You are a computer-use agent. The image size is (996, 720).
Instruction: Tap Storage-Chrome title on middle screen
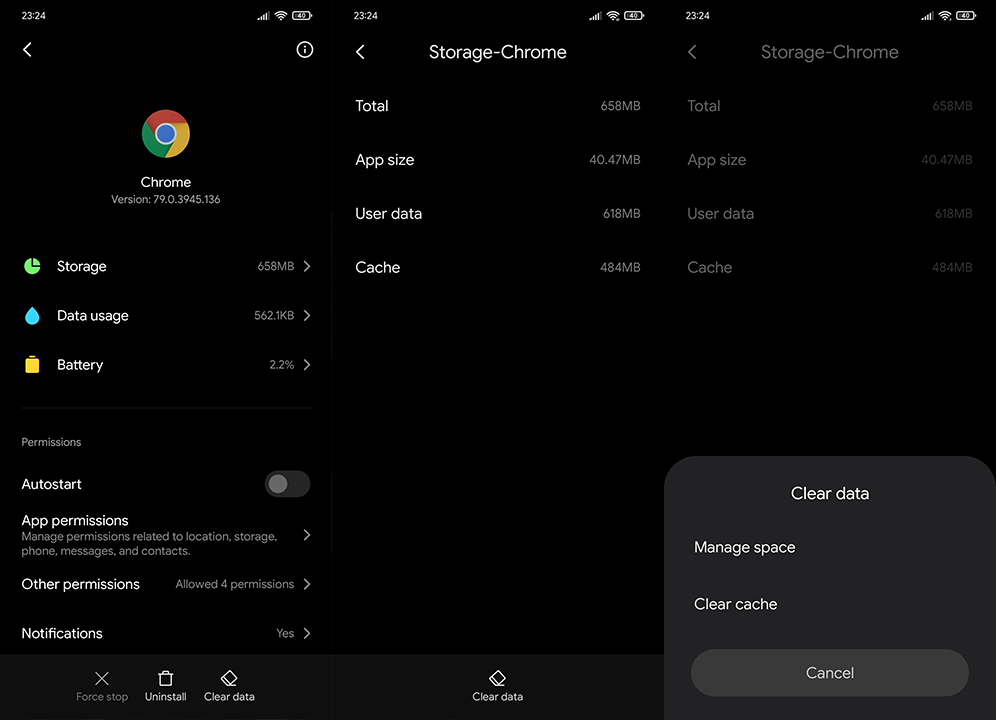pyautogui.click(x=497, y=52)
